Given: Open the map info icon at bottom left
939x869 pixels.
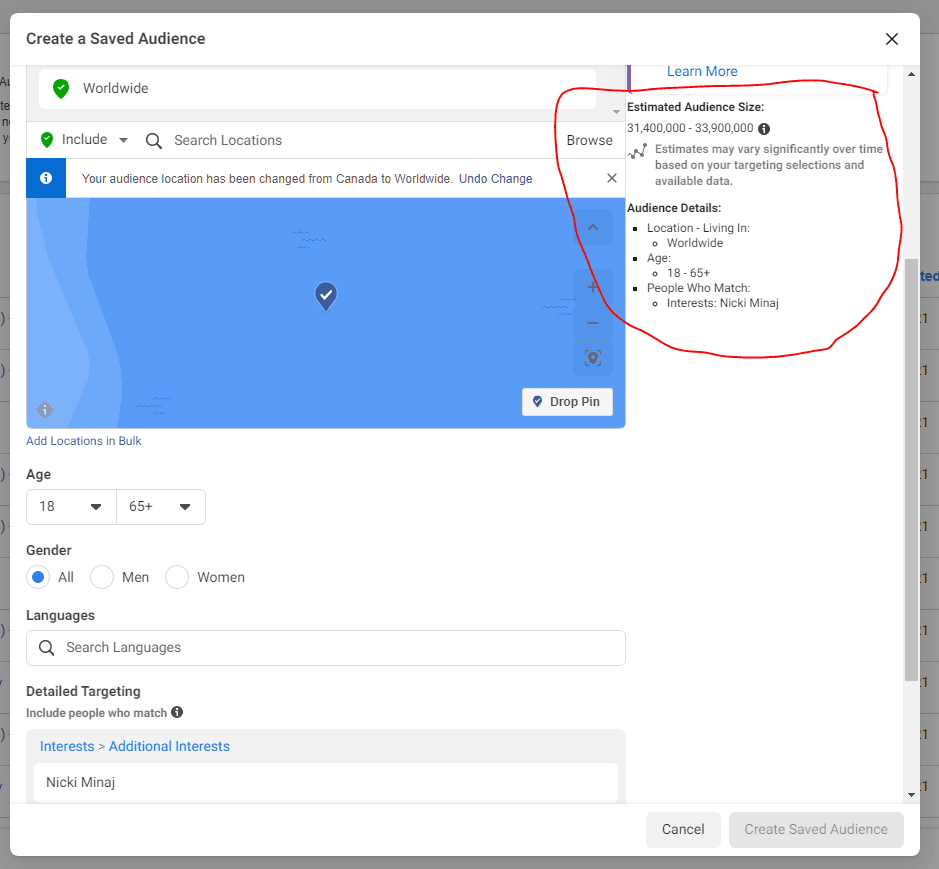Looking at the screenshot, I should 44,410.
